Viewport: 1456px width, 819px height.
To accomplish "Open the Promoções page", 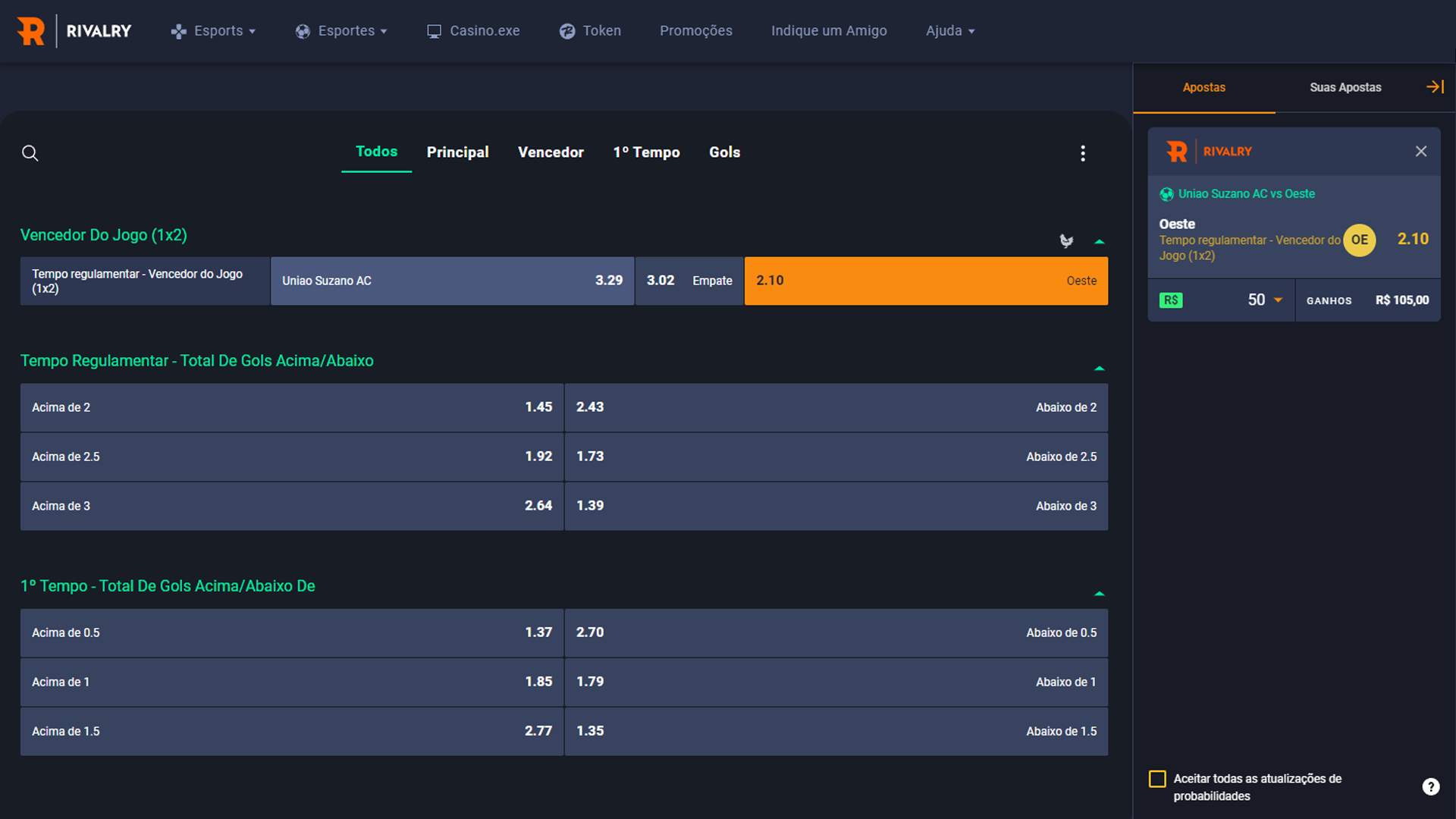I will pos(696,31).
